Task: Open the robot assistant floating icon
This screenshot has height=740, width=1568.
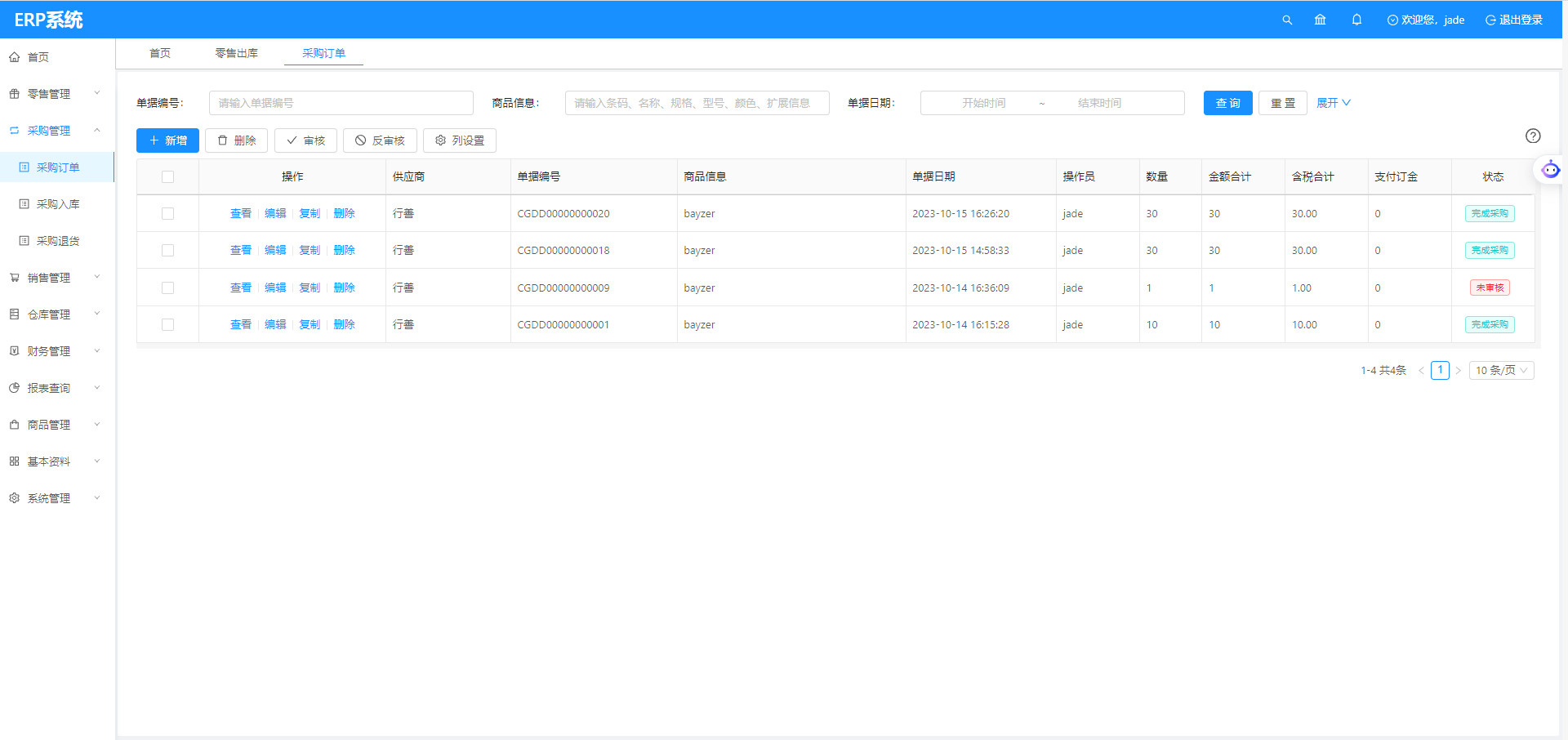Action: (1550, 170)
